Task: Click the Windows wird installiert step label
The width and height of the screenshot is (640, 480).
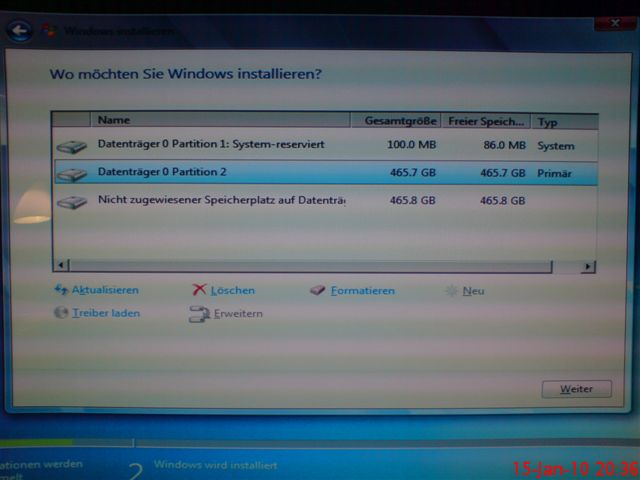Action: point(216,465)
